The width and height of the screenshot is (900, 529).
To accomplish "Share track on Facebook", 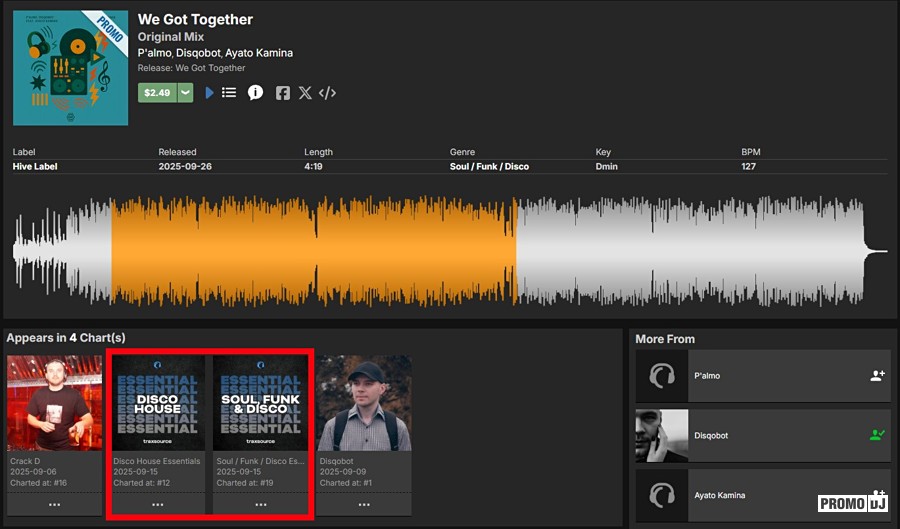I will [283, 93].
